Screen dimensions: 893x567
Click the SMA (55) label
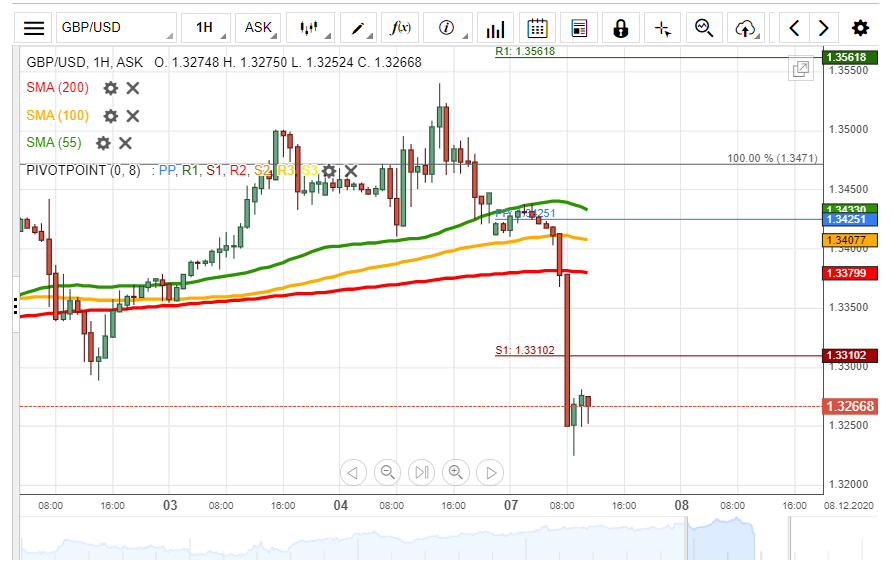click(x=54, y=142)
